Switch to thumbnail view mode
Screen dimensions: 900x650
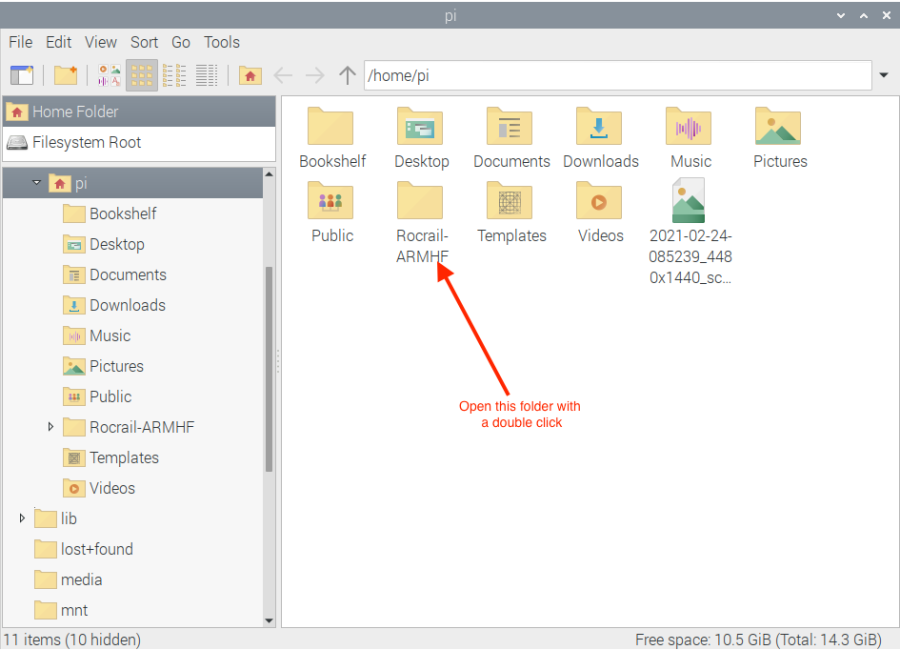click(x=110, y=75)
